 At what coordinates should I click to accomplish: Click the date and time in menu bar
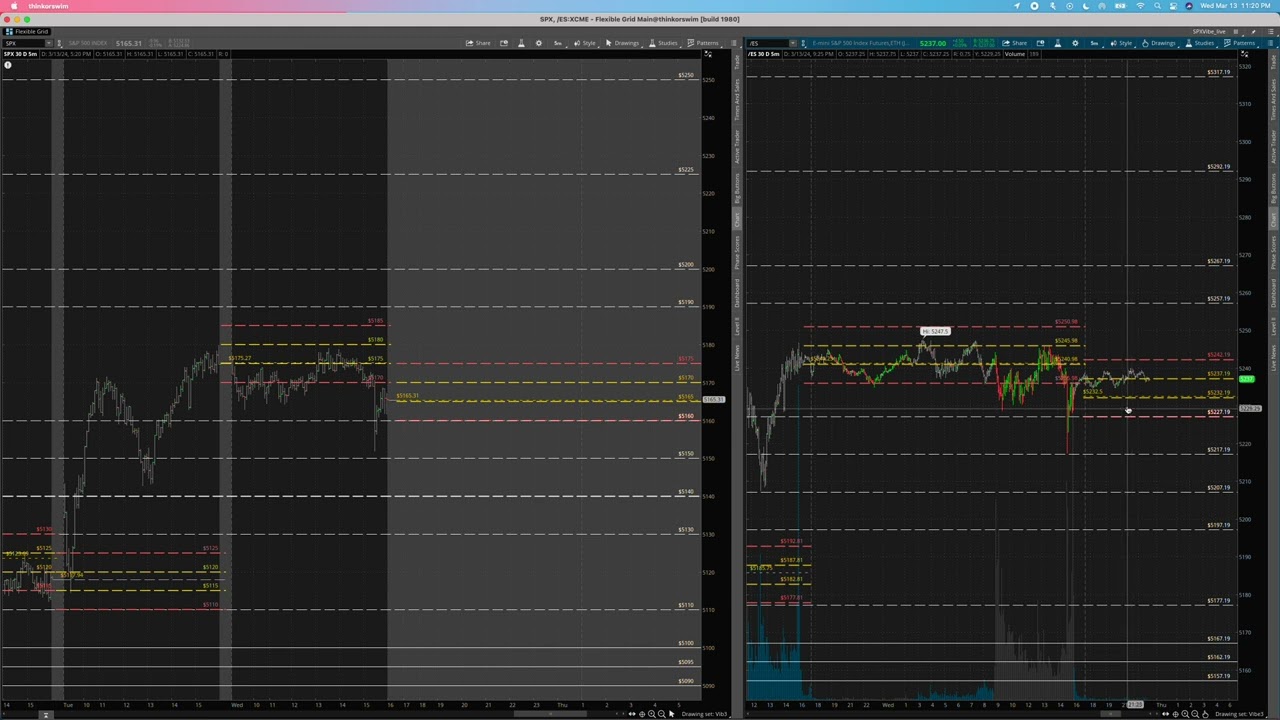pos(1236,6)
